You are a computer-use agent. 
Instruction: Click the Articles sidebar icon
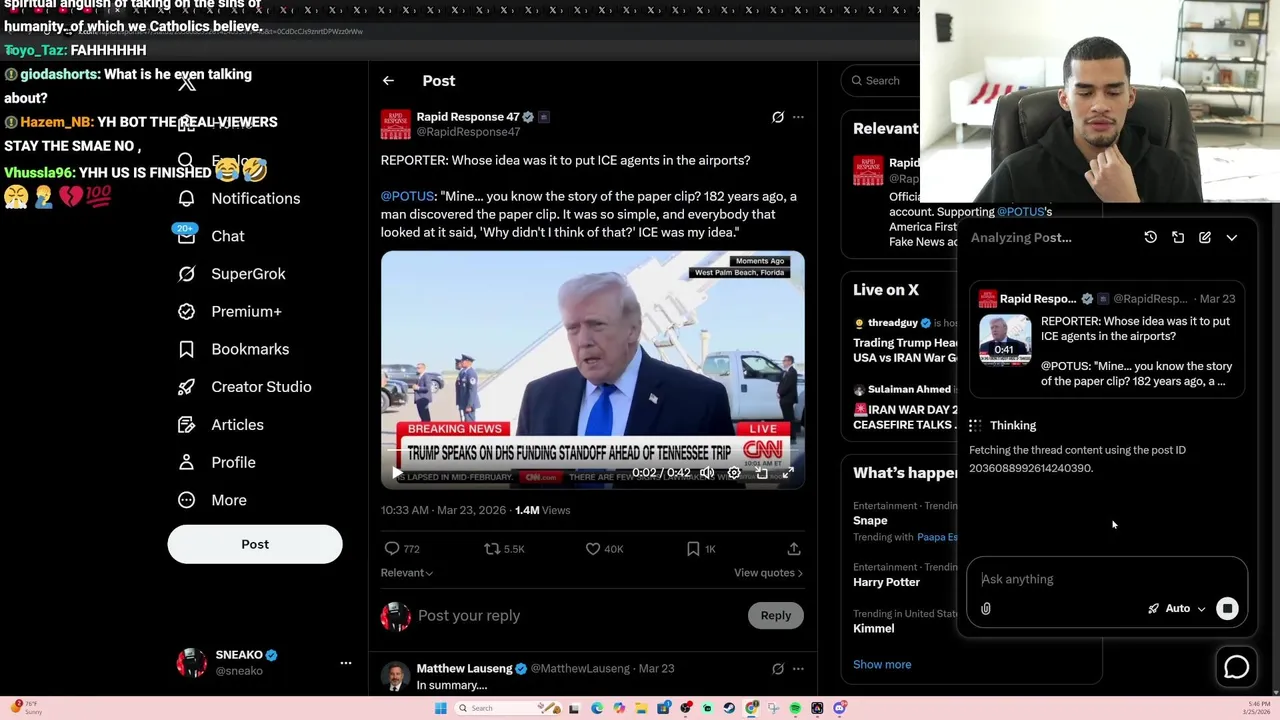click(186, 425)
